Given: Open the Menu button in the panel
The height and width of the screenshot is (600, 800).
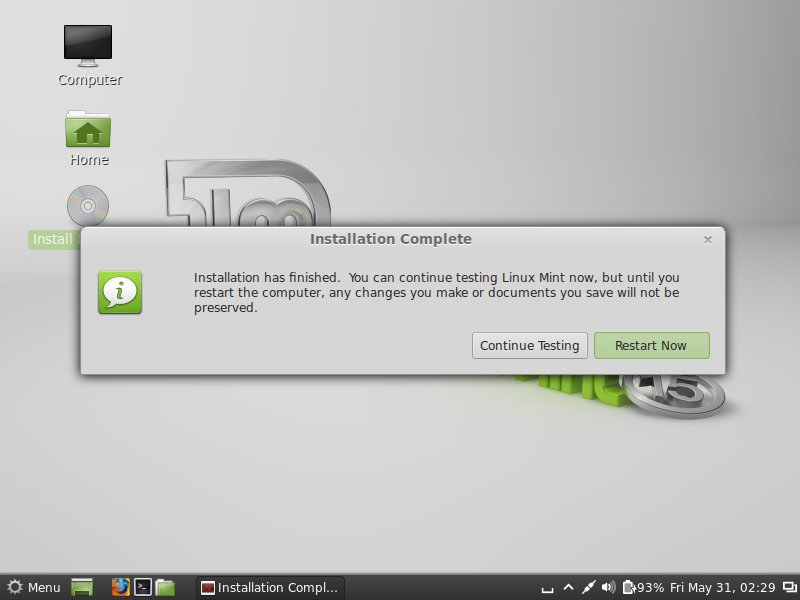Looking at the screenshot, I should pyautogui.click(x=33, y=587).
